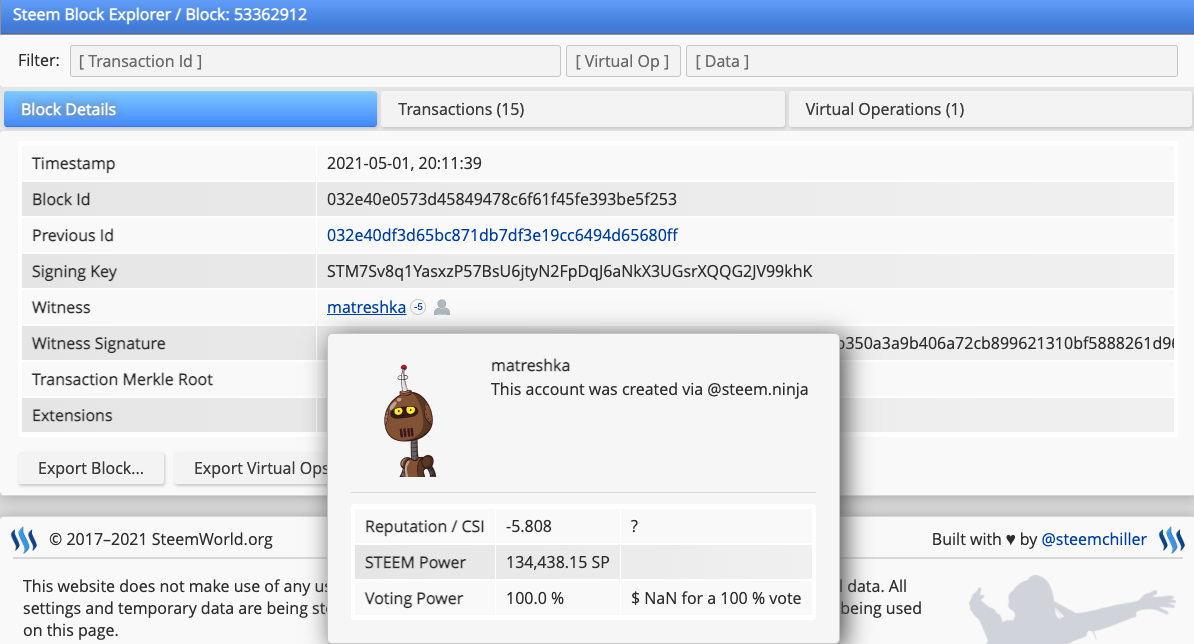
Task: Click the Reputation / CSI label
Action: click(x=425, y=527)
